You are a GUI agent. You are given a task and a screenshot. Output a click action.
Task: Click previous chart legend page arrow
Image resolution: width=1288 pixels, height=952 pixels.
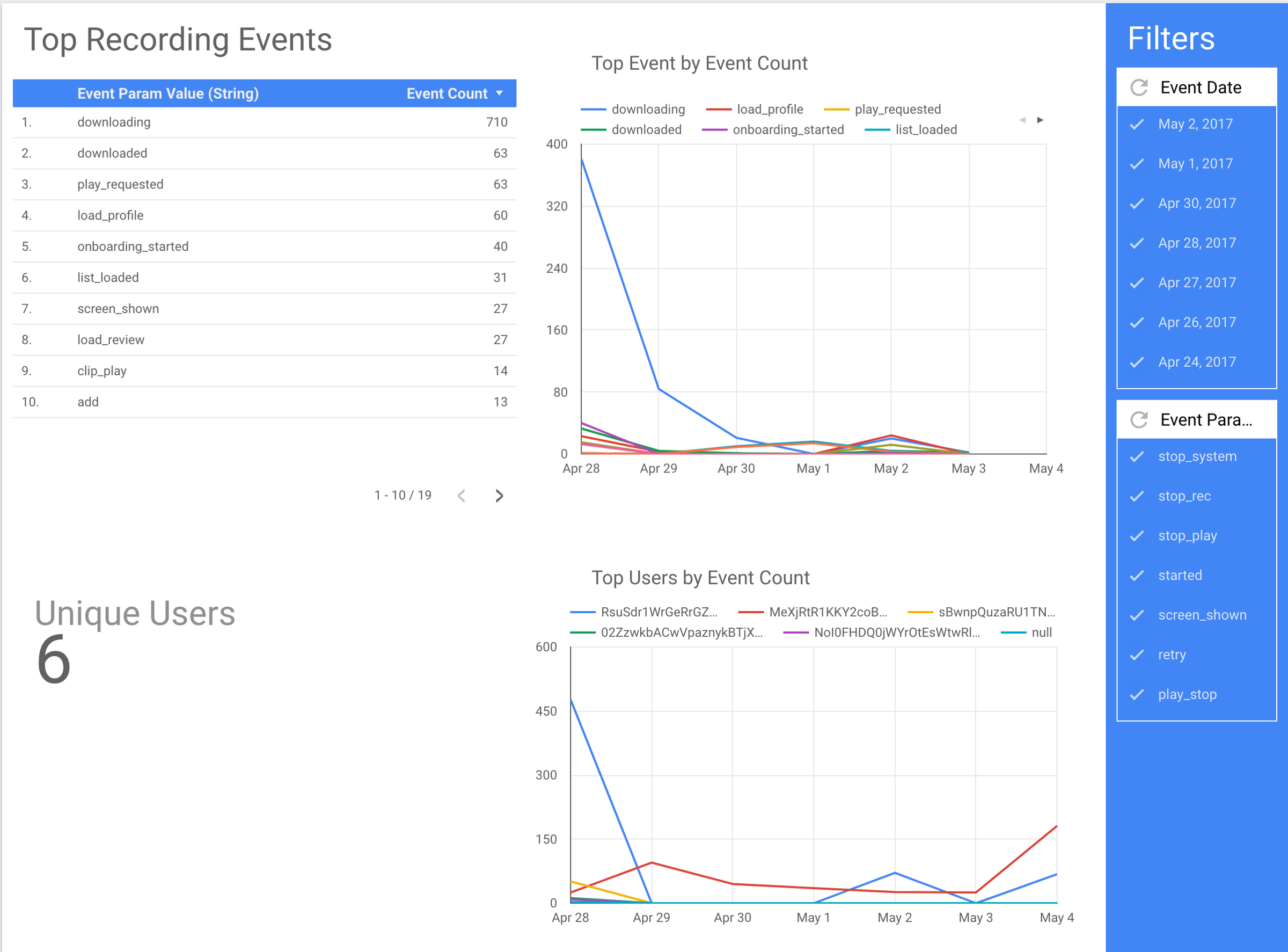(1022, 120)
